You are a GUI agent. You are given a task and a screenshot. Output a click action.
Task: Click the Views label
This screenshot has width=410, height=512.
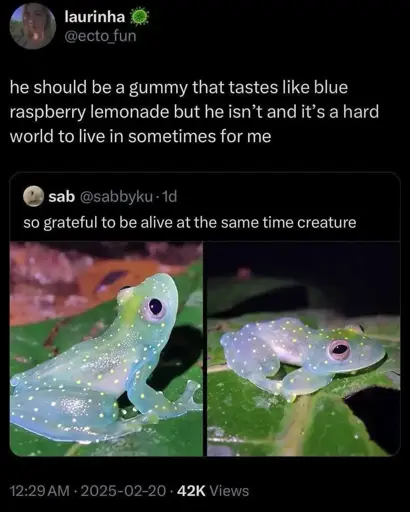230,491
